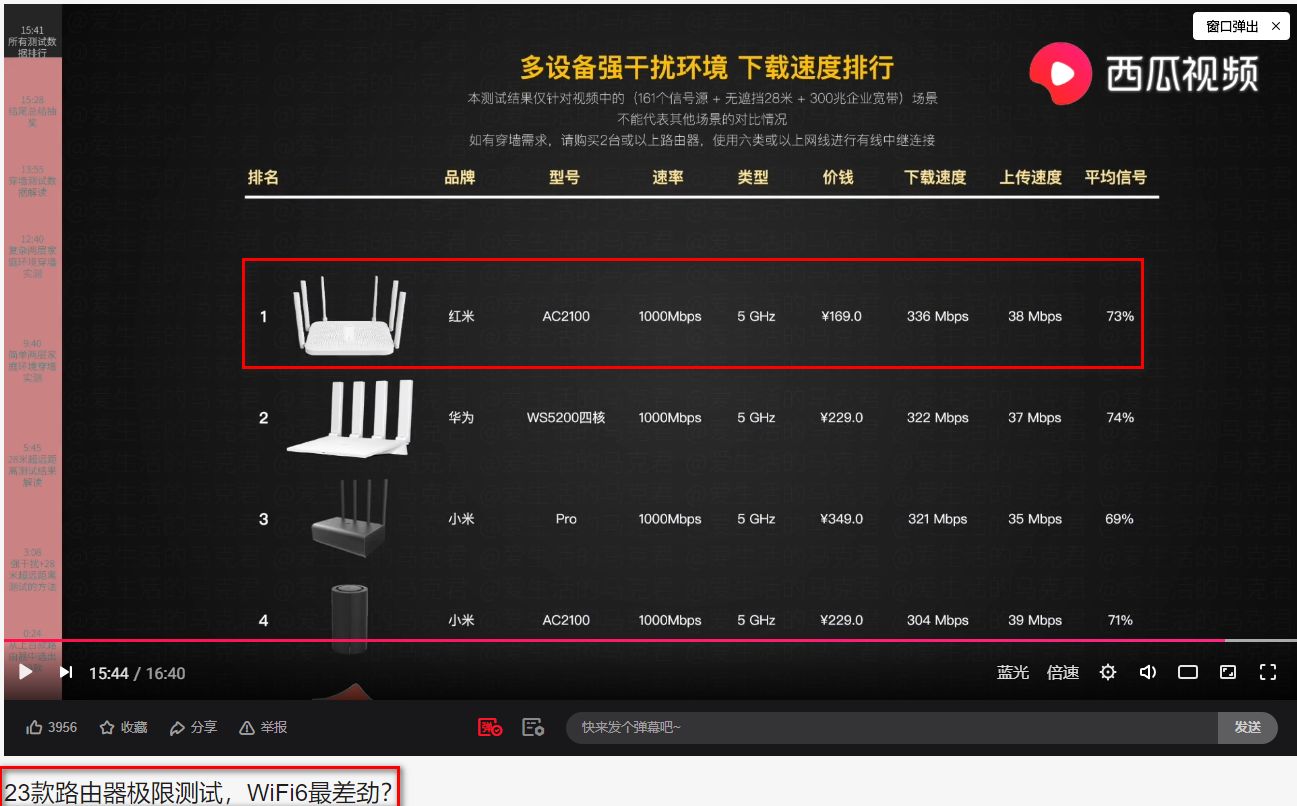
Task: Switch to theater wide-screen mode
Action: pos(1188,672)
